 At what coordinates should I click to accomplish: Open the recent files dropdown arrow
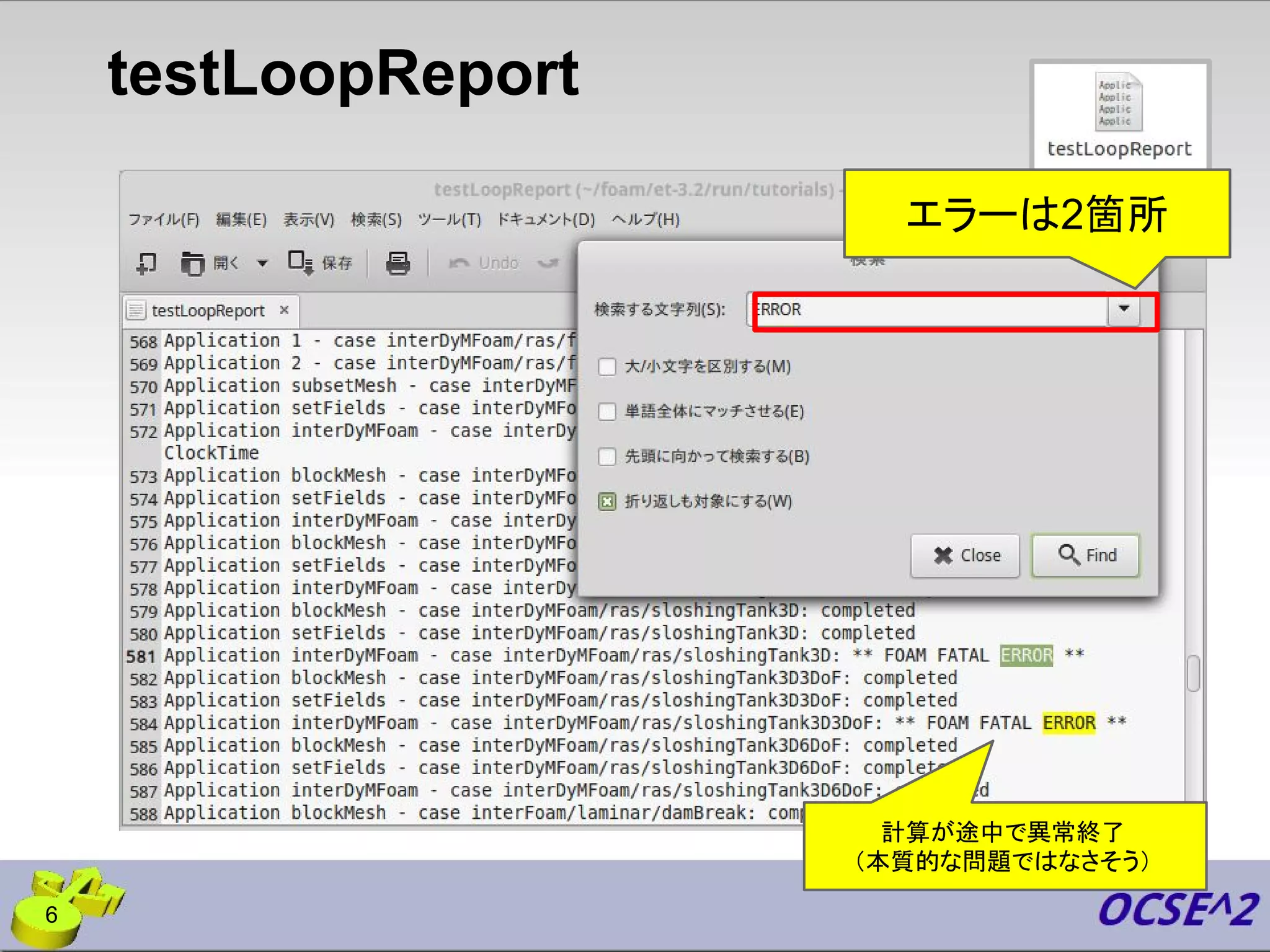pos(262,263)
